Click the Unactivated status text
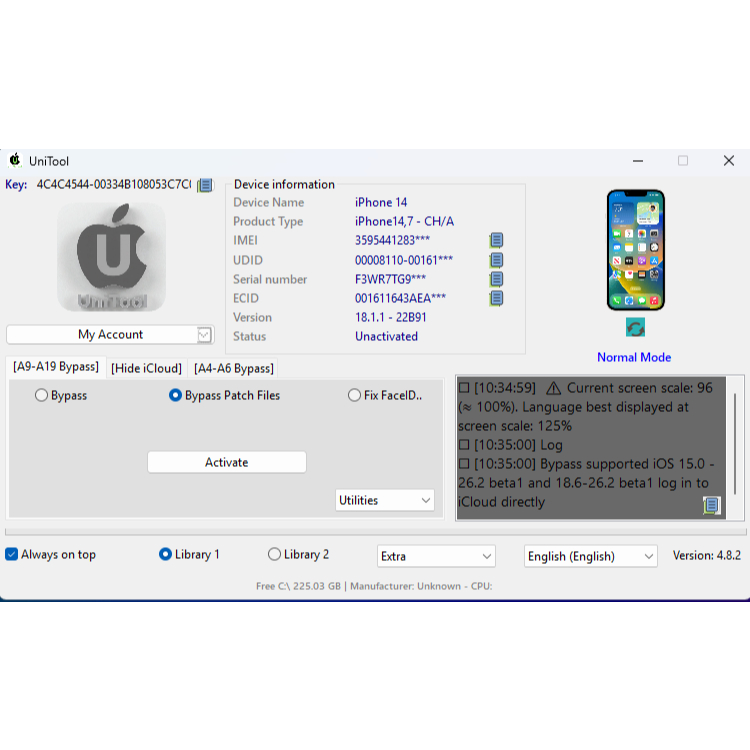 coord(386,336)
